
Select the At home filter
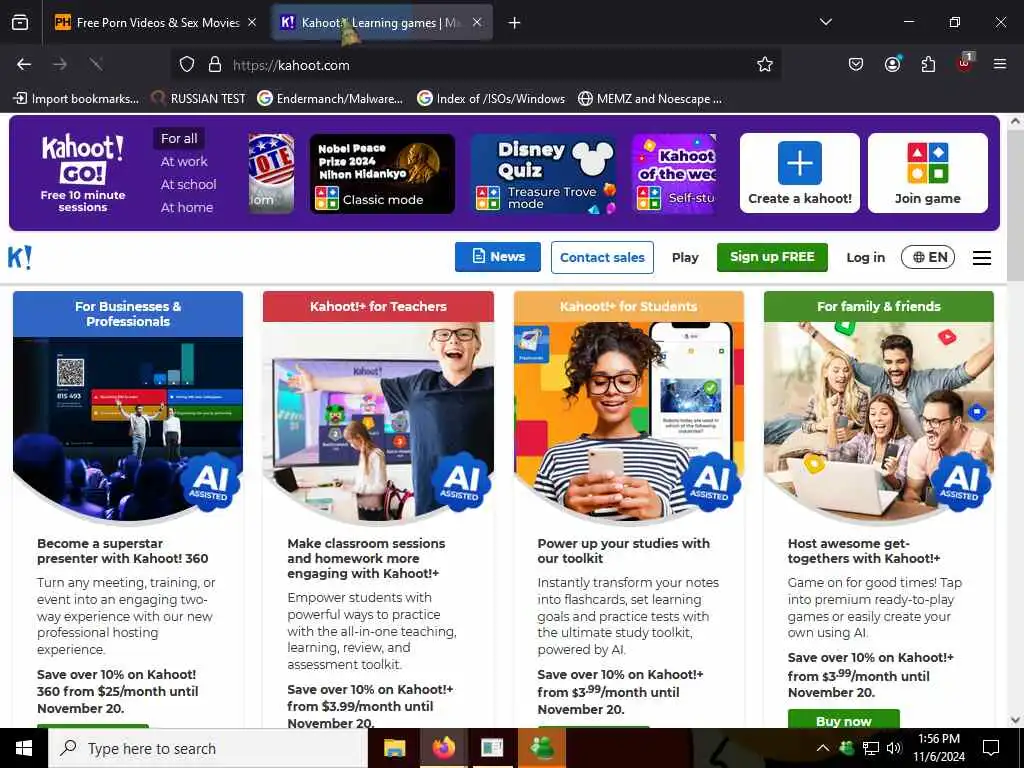pos(187,207)
